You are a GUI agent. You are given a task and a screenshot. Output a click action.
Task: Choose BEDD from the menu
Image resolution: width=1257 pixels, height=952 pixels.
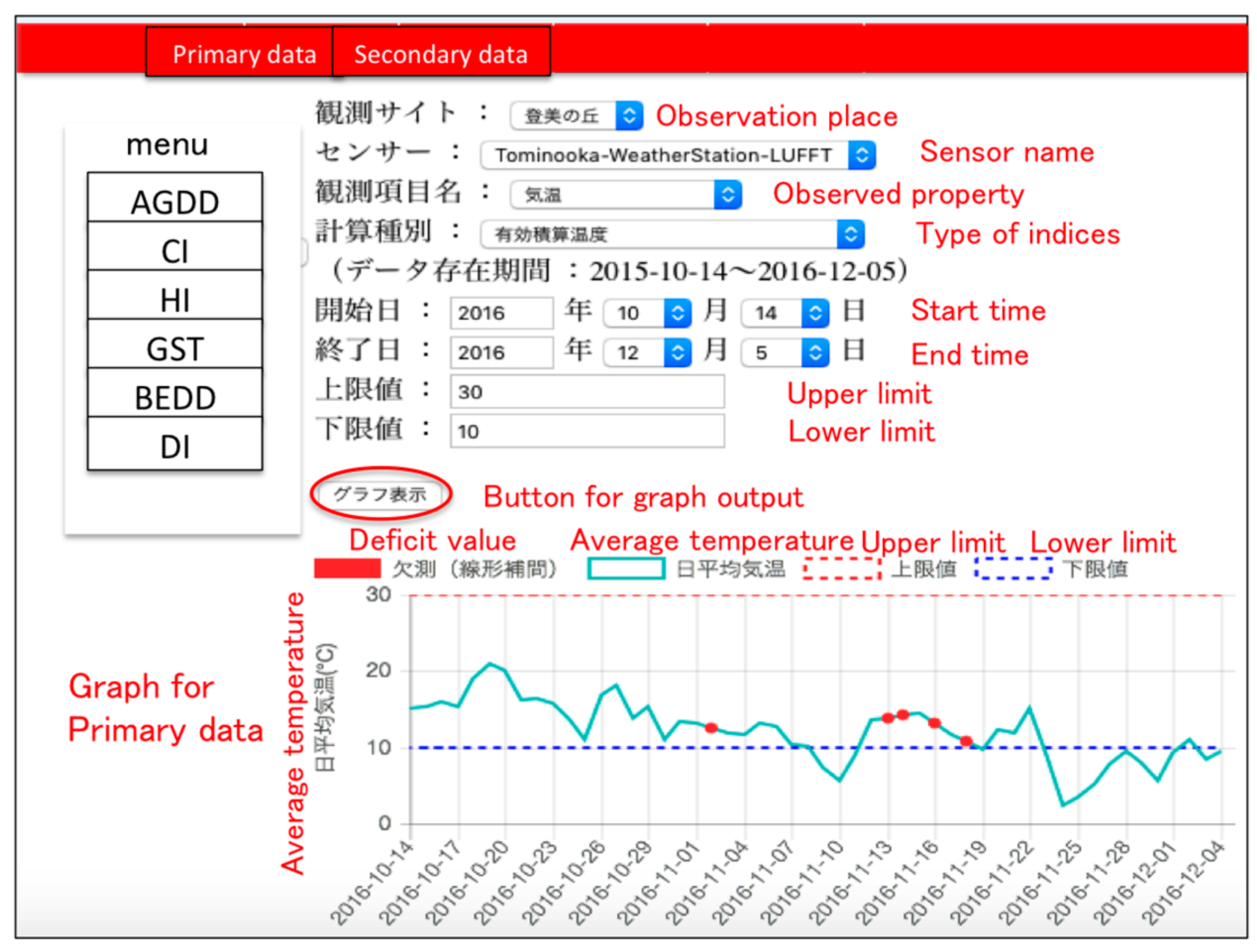tap(175, 393)
